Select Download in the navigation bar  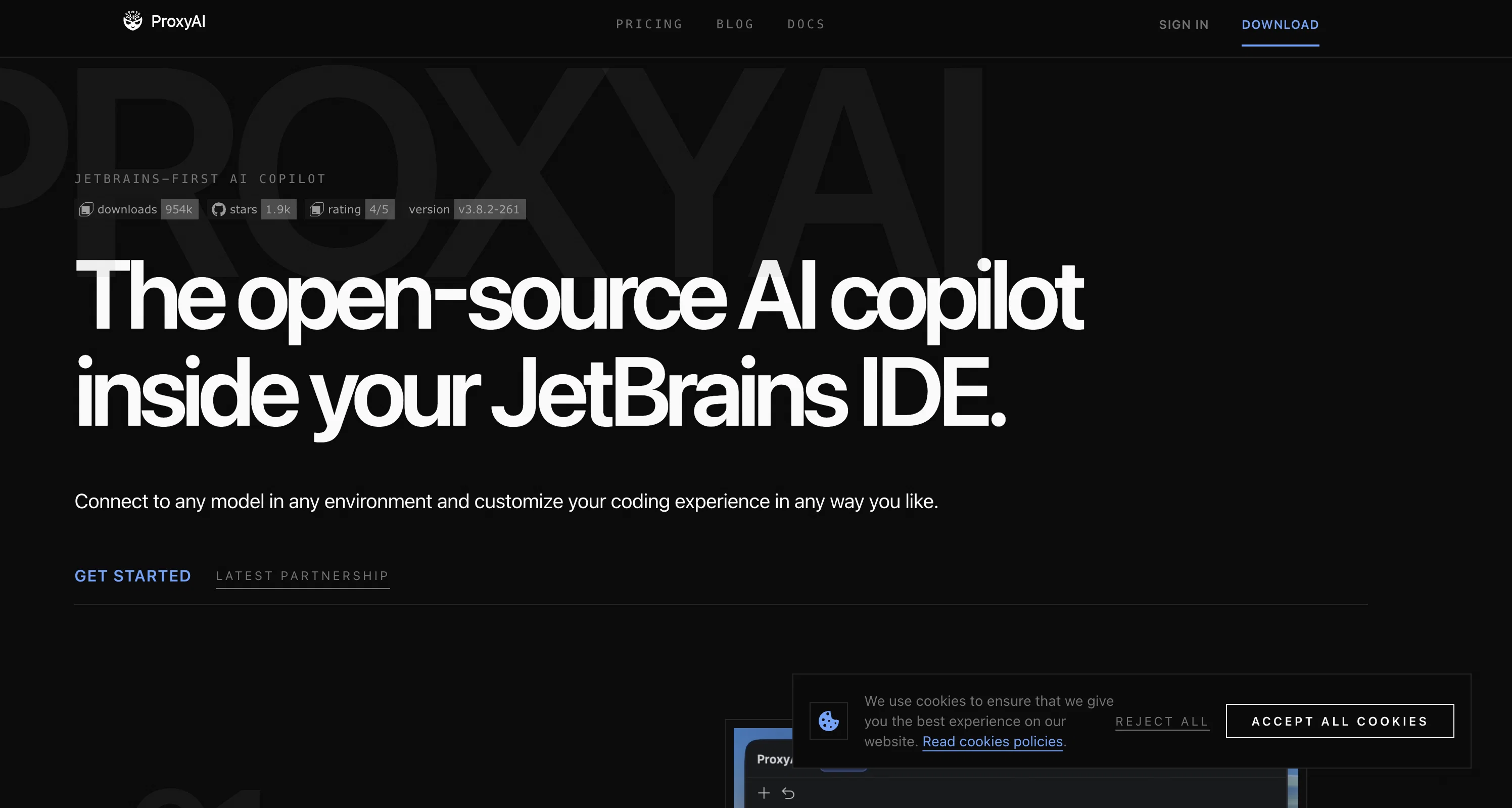click(x=1280, y=25)
